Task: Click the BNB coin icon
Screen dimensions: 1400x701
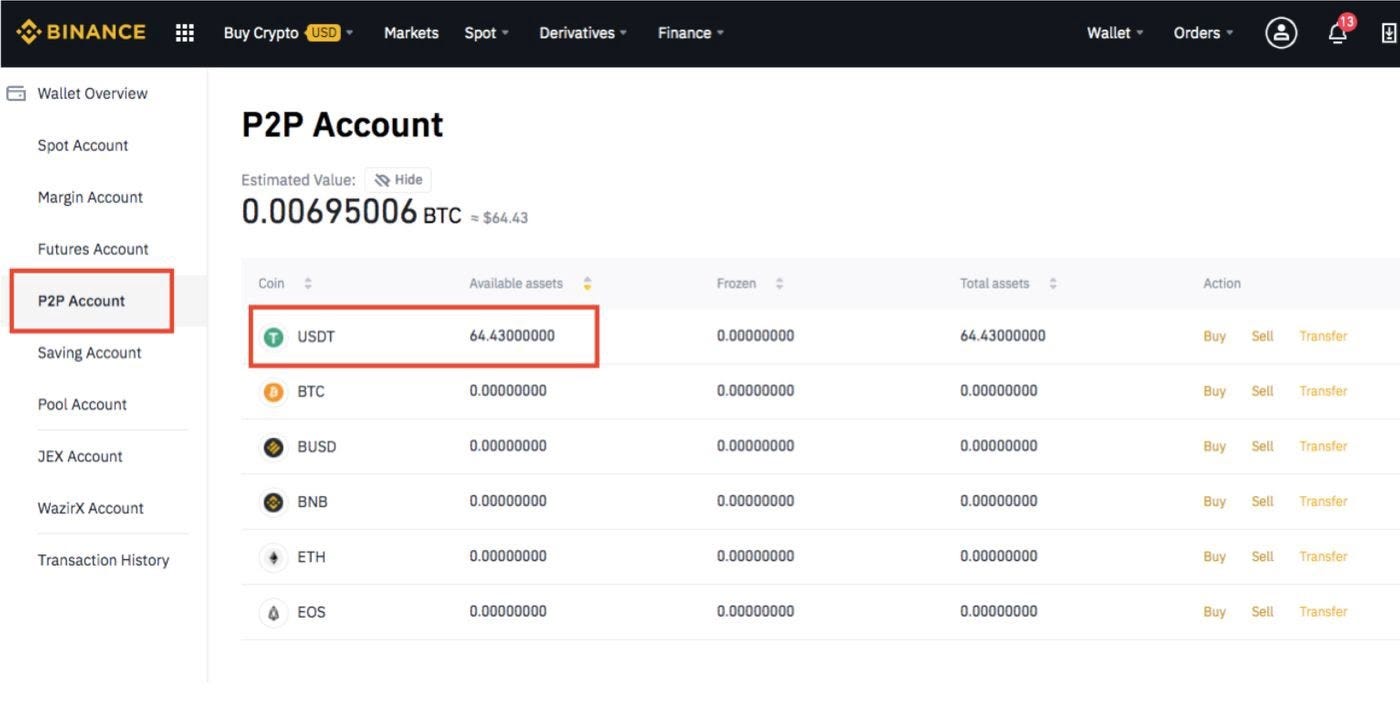Action: pos(273,502)
